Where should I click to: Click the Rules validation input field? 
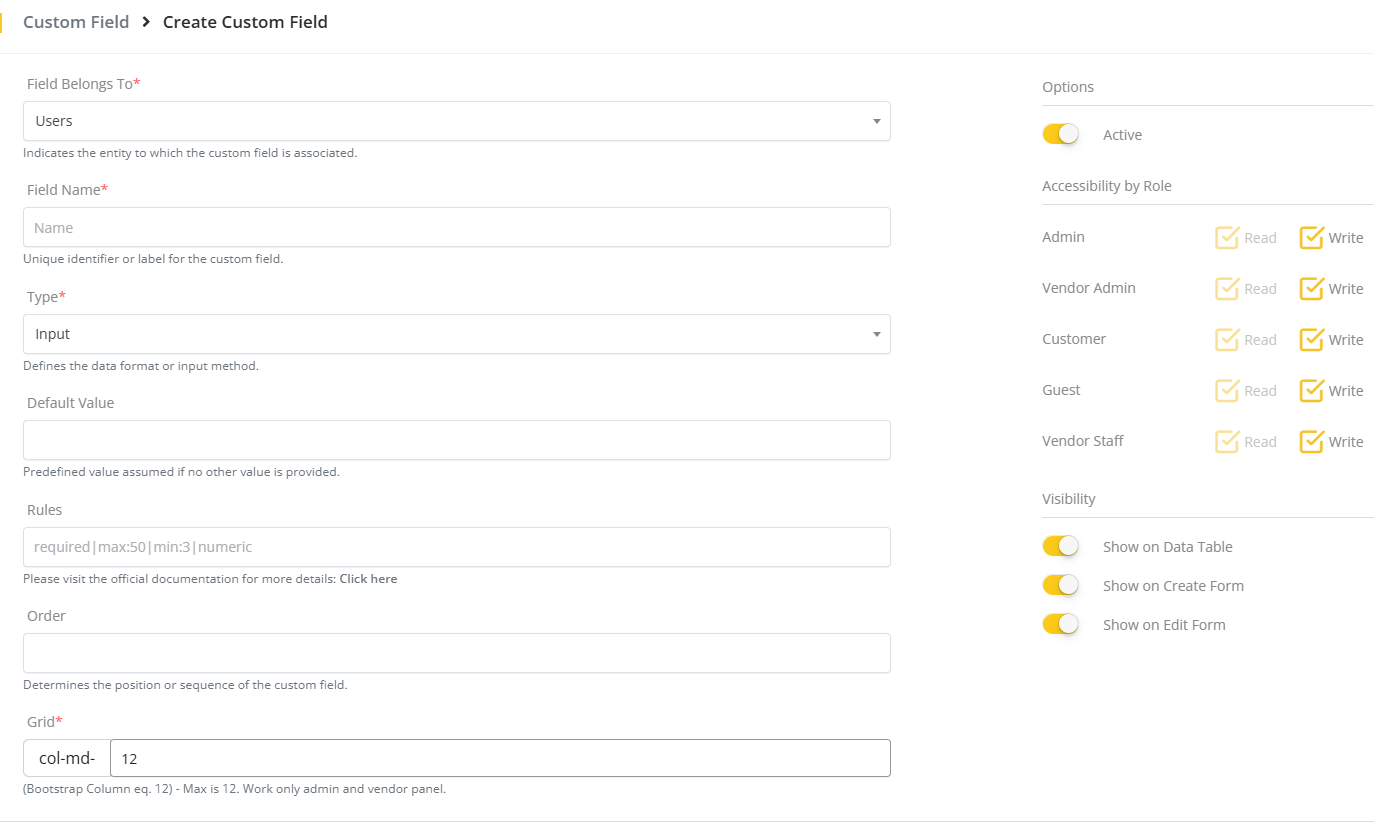pos(456,547)
